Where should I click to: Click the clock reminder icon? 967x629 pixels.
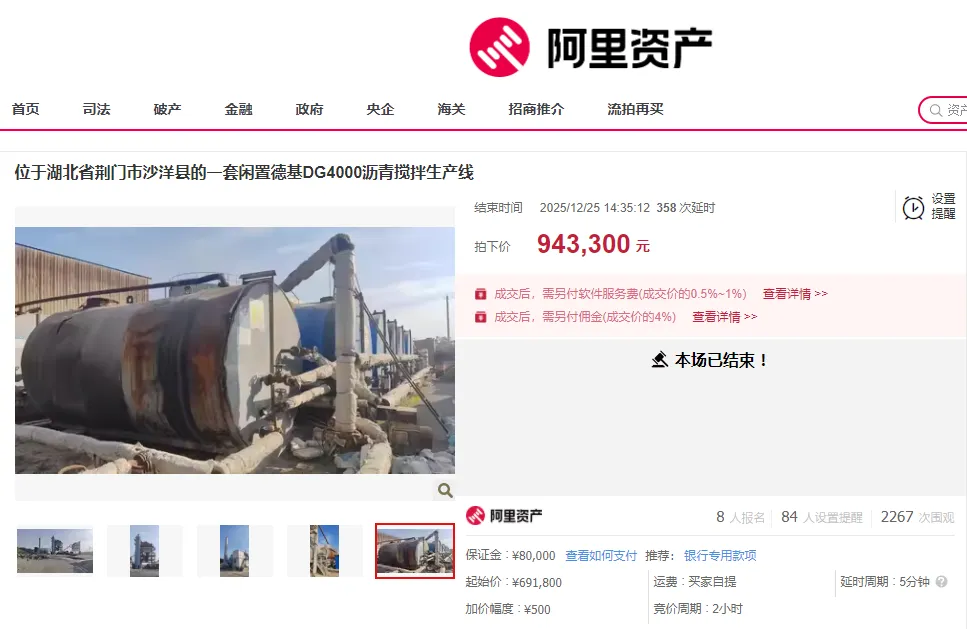tap(913, 208)
